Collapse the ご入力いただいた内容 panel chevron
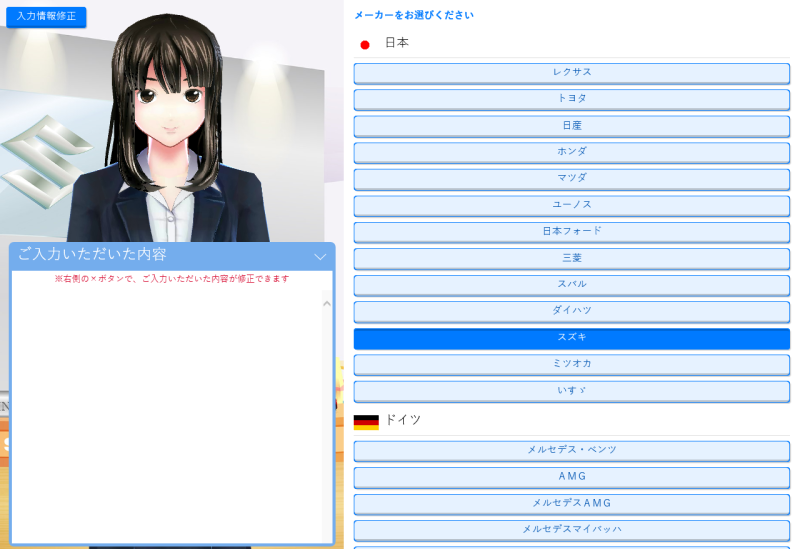The height and width of the screenshot is (549, 800). tap(320, 256)
